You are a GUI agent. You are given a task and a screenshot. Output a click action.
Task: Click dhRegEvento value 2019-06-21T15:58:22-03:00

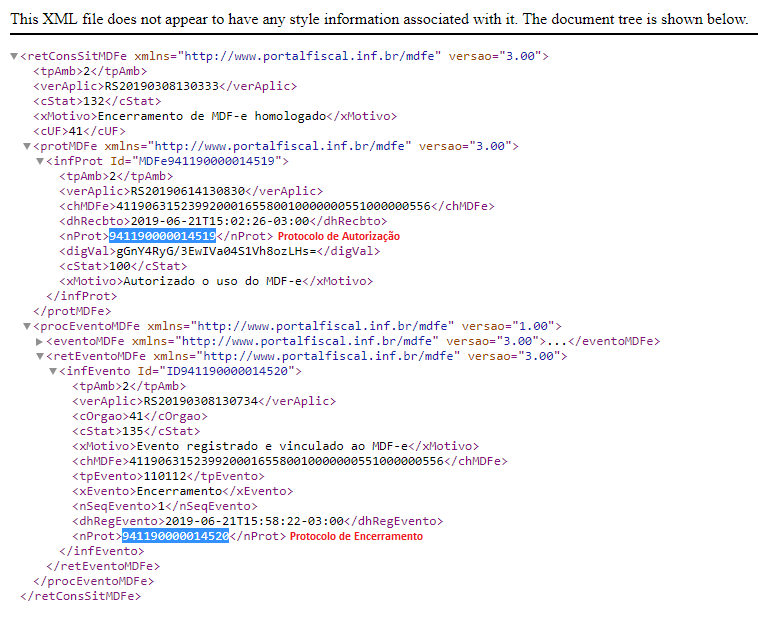point(254,521)
